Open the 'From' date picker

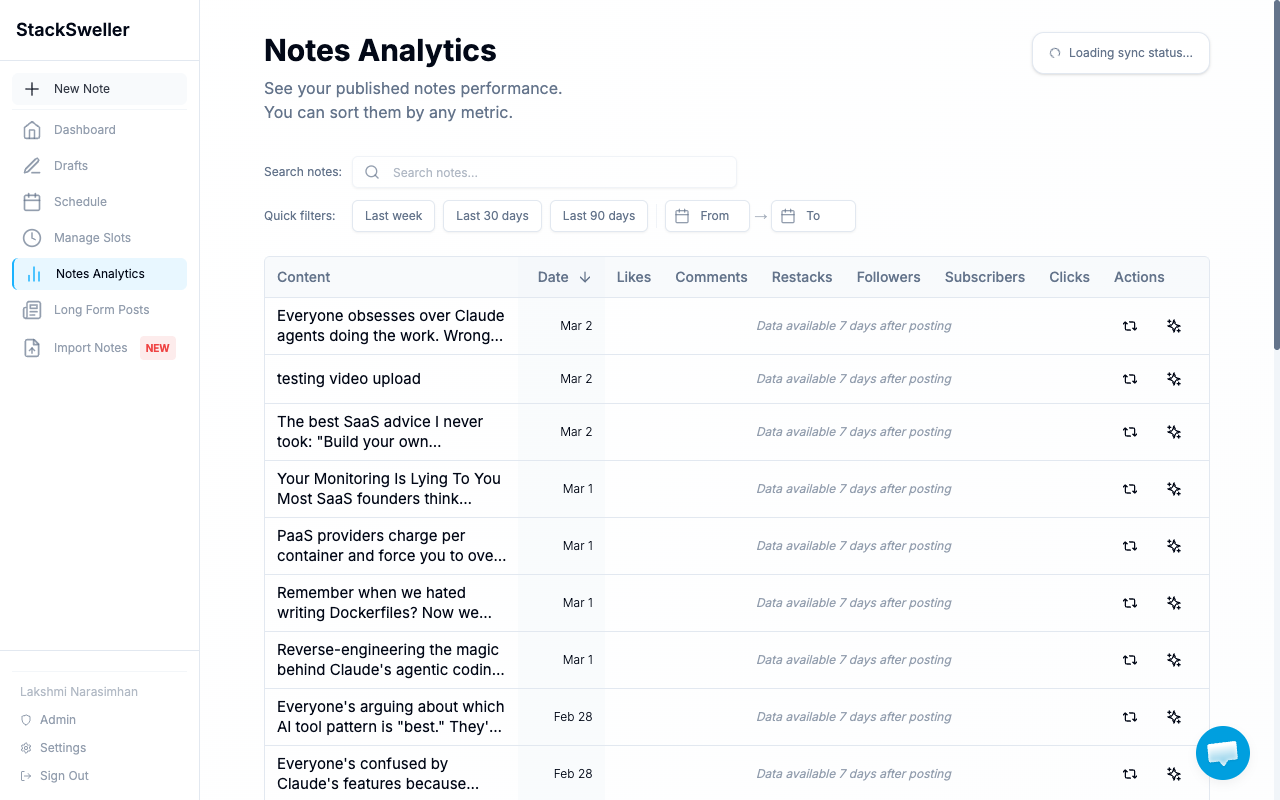pos(707,216)
